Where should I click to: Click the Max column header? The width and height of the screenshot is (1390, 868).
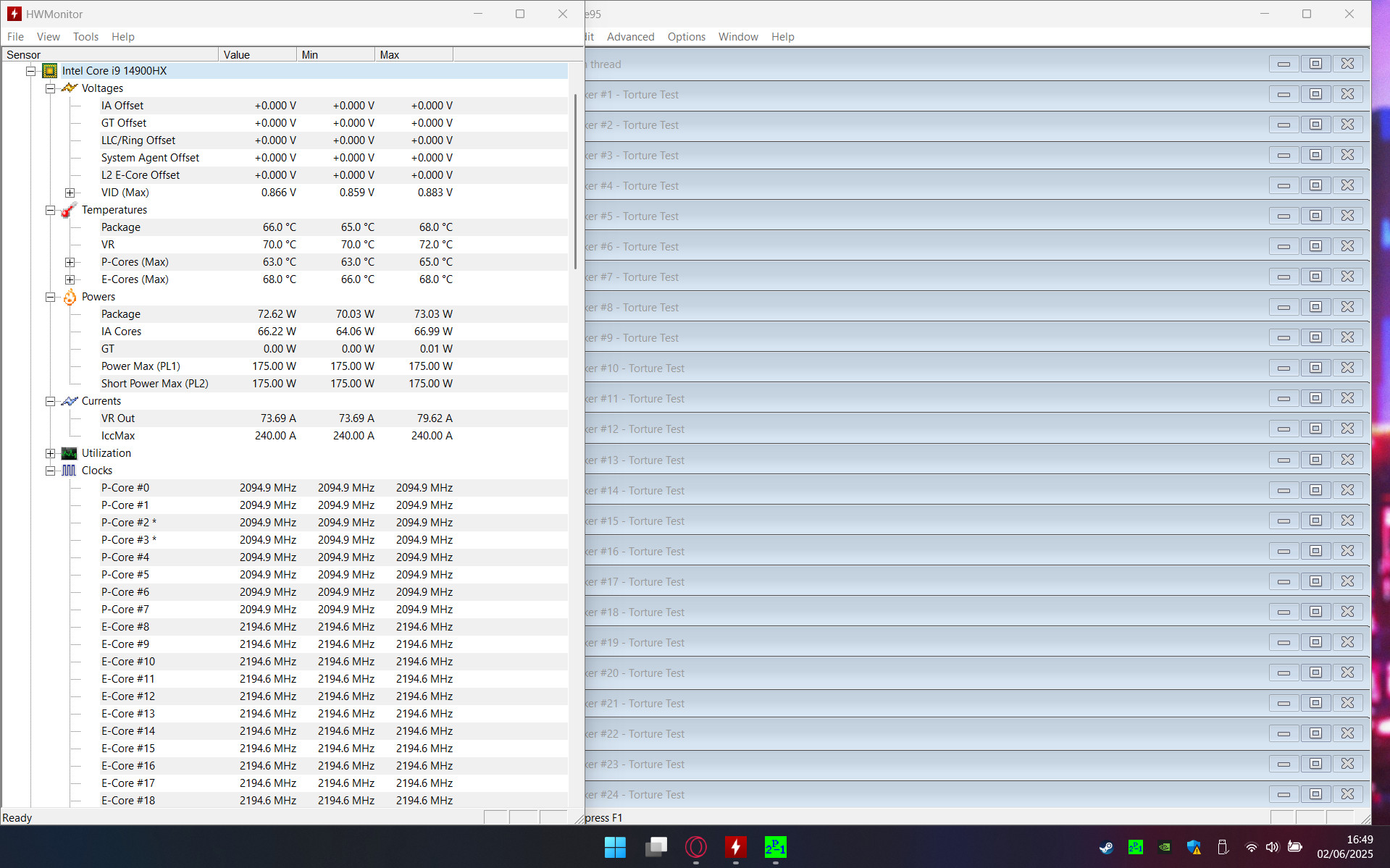tap(414, 55)
